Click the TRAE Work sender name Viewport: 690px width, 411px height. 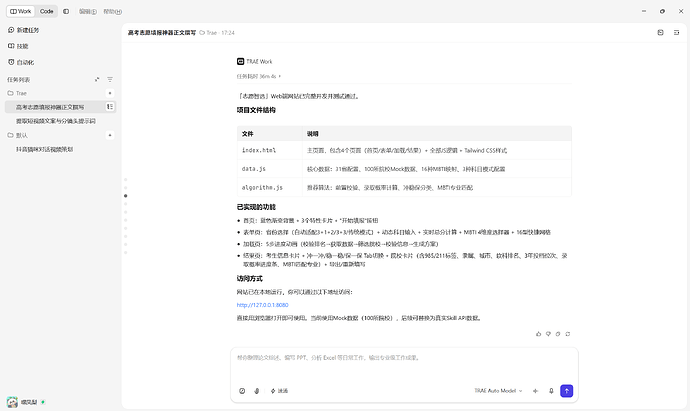[x=259, y=62]
